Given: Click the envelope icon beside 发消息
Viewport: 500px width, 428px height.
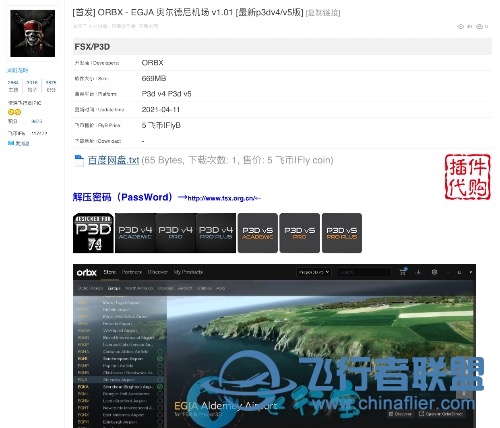Looking at the screenshot, I should [11, 143].
